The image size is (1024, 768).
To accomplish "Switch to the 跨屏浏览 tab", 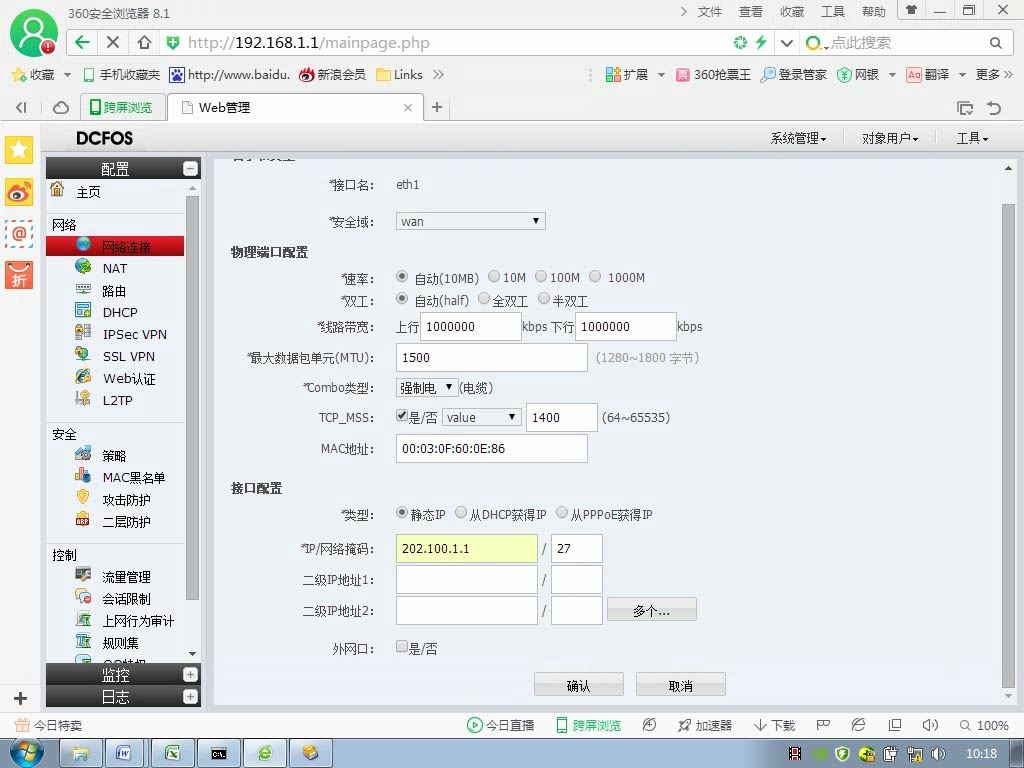I will tap(121, 107).
